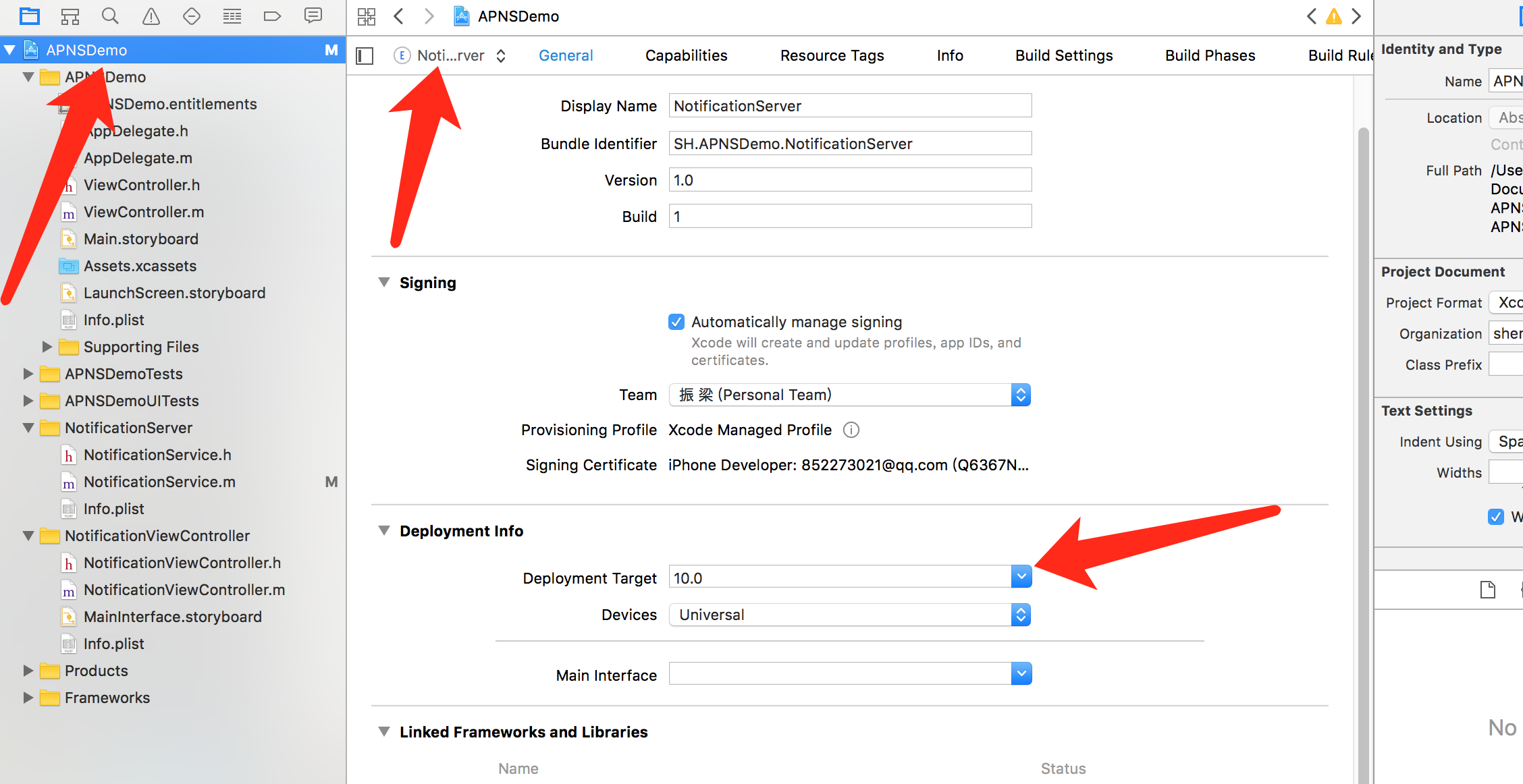Switch to the Resource Tags tab
This screenshot has width=1523, height=784.
coord(832,55)
